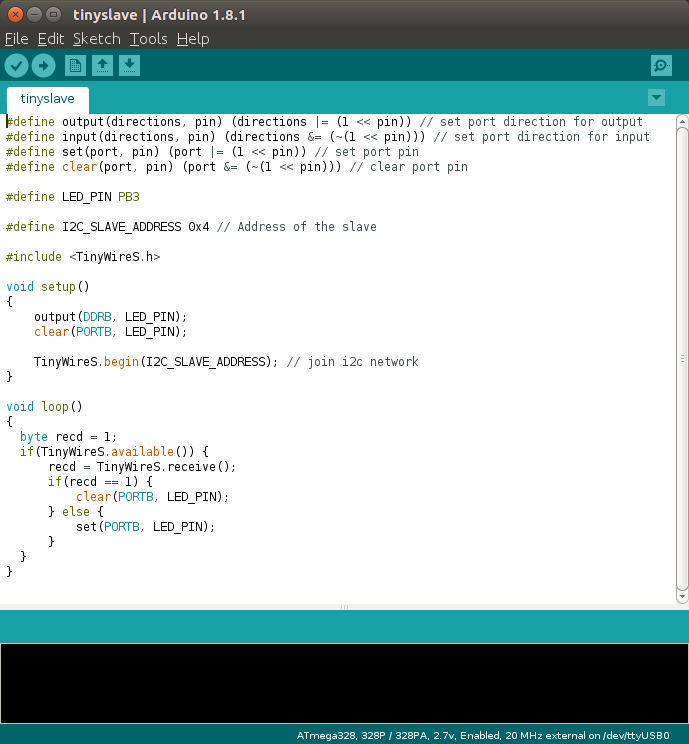
Task: Click the 'byte recd = 1;' line
Action: coord(68,437)
